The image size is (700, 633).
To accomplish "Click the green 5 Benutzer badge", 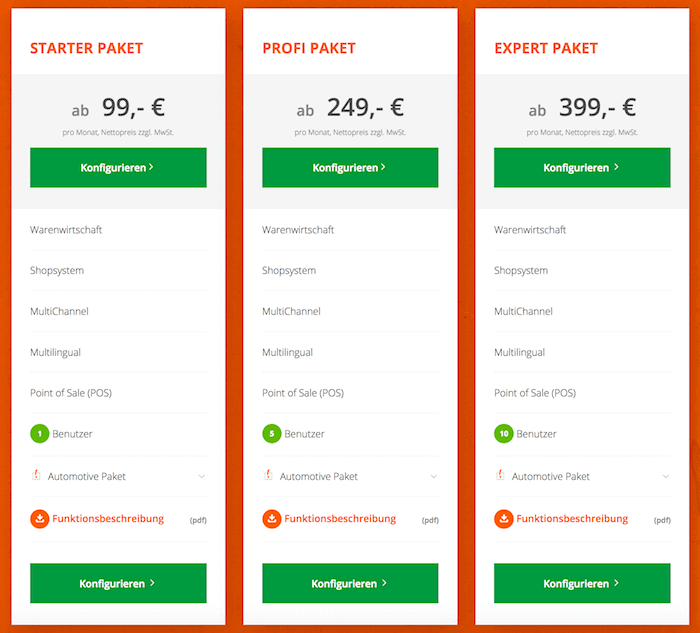I will [x=271, y=433].
